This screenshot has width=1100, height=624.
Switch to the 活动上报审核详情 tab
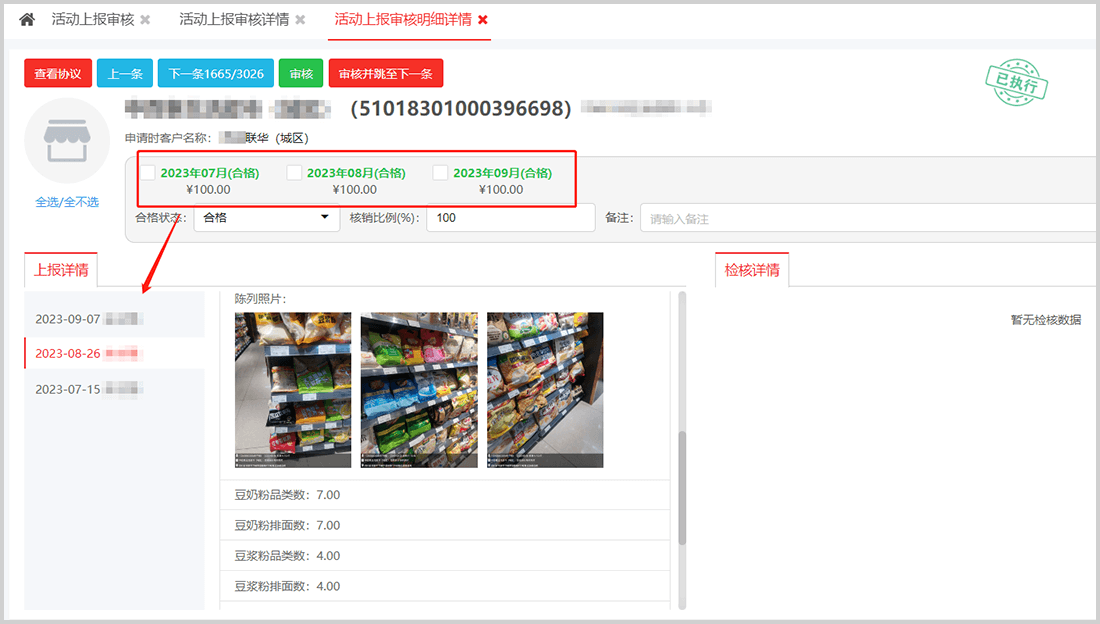point(233,20)
